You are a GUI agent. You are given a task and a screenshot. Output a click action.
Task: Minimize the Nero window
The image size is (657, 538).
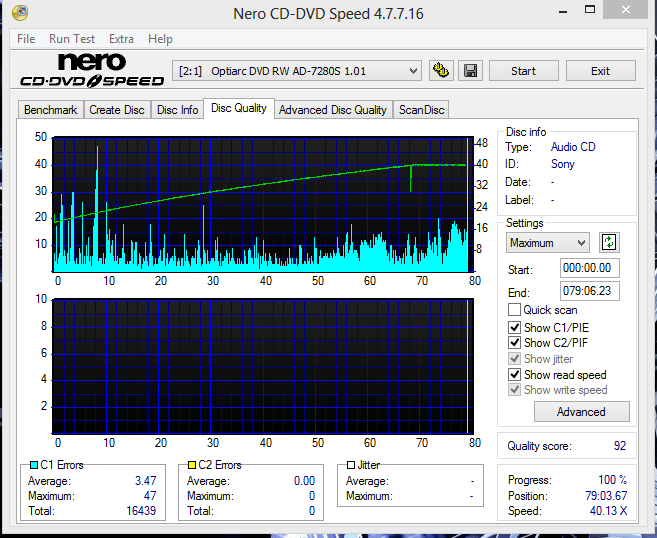[563, 11]
